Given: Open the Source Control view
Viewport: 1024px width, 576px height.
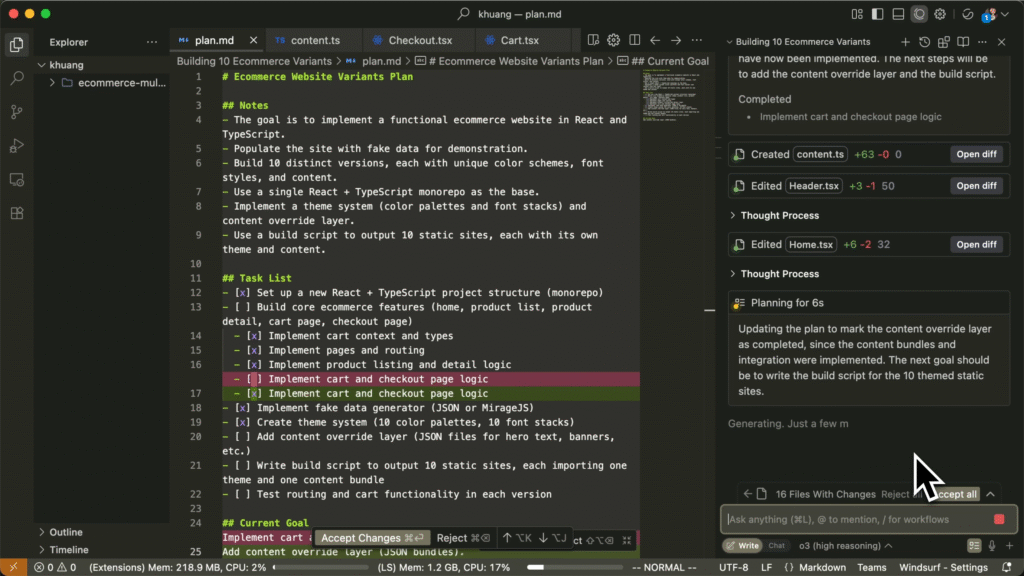Looking at the screenshot, I should coord(16,112).
